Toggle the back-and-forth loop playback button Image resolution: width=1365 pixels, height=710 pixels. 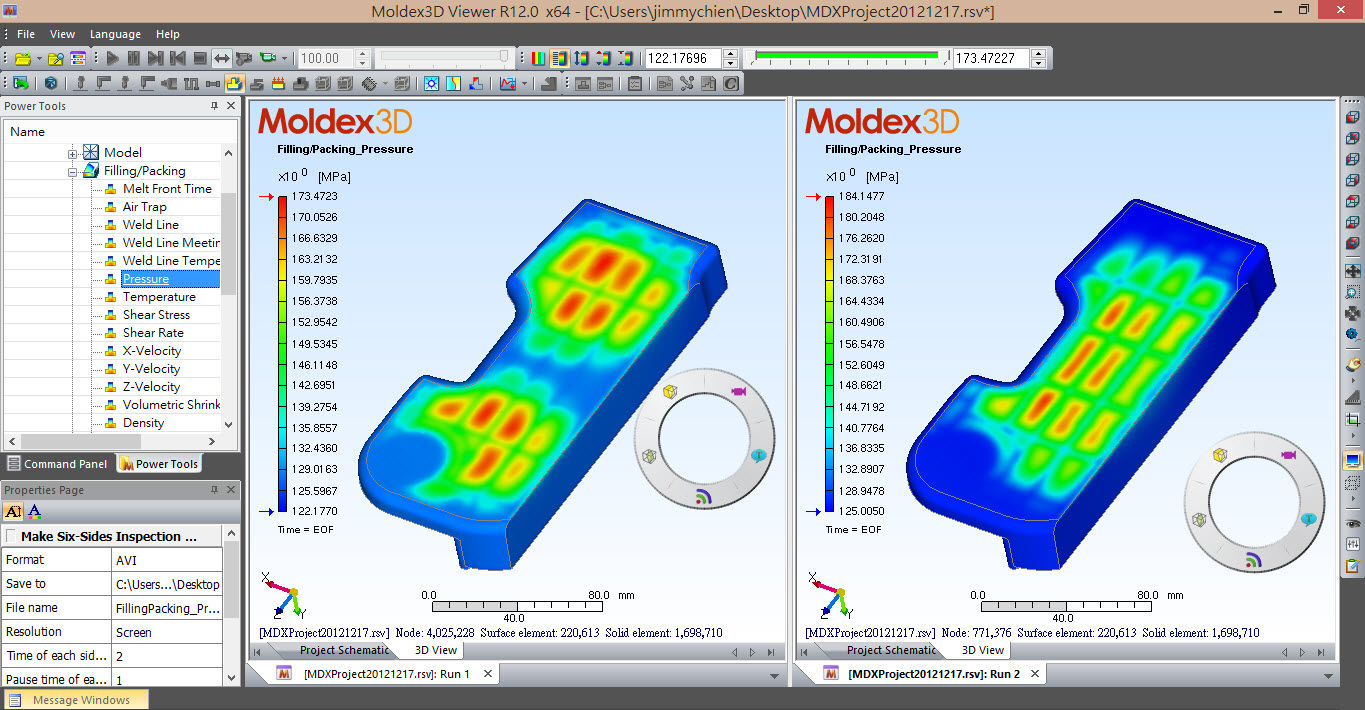pyautogui.click(x=222, y=59)
